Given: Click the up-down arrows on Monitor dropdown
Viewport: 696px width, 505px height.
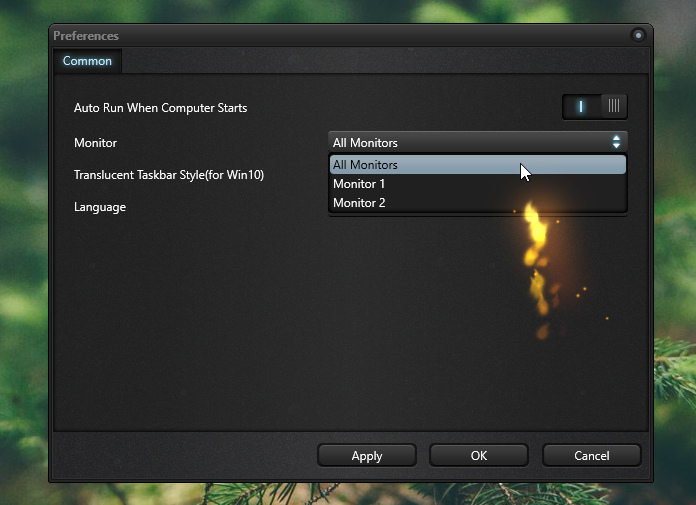Looking at the screenshot, I should (x=616, y=142).
